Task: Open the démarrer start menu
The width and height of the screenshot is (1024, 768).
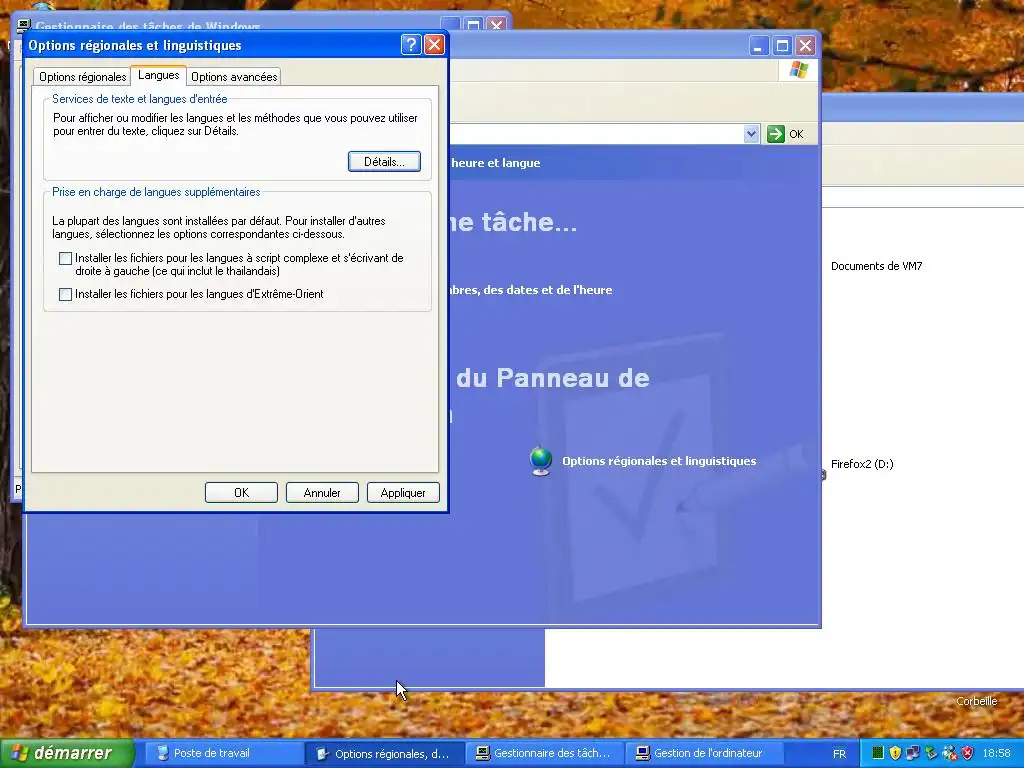Action: coord(67,753)
